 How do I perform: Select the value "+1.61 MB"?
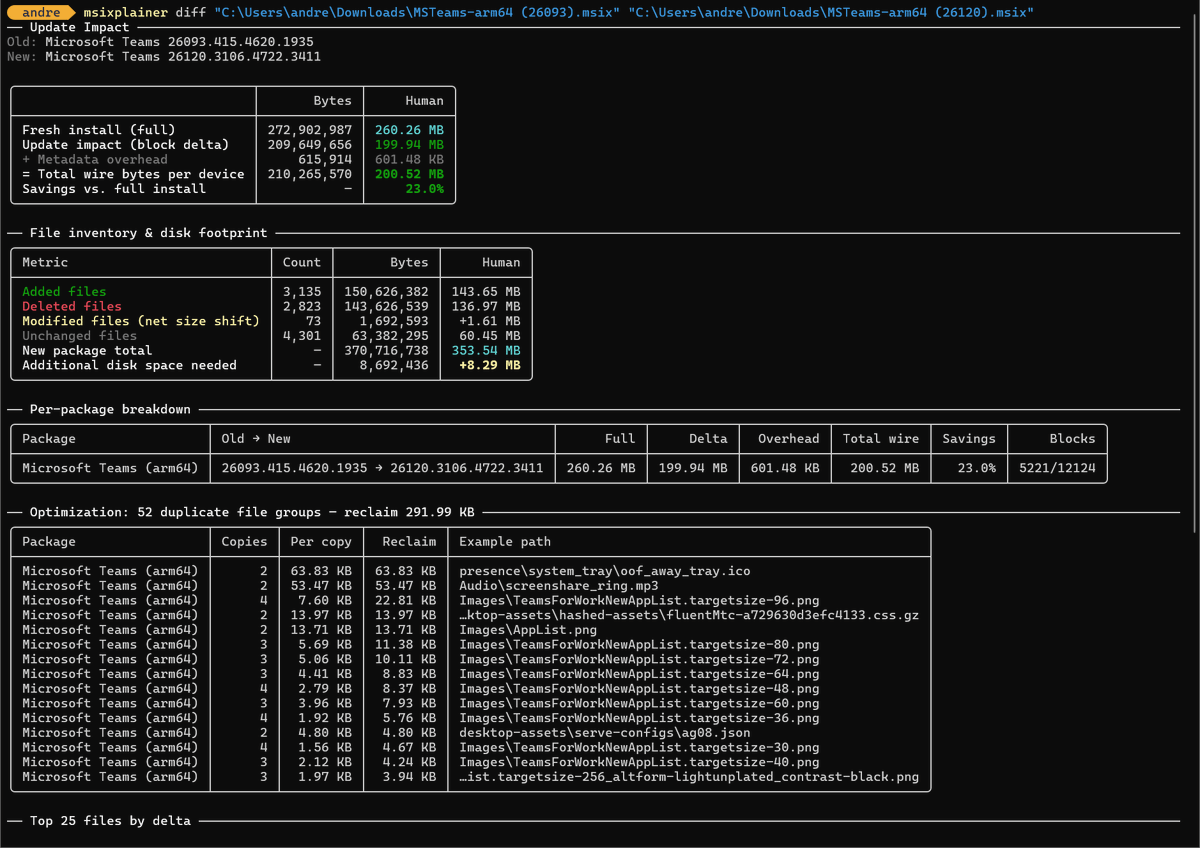pyautogui.click(x=490, y=321)
